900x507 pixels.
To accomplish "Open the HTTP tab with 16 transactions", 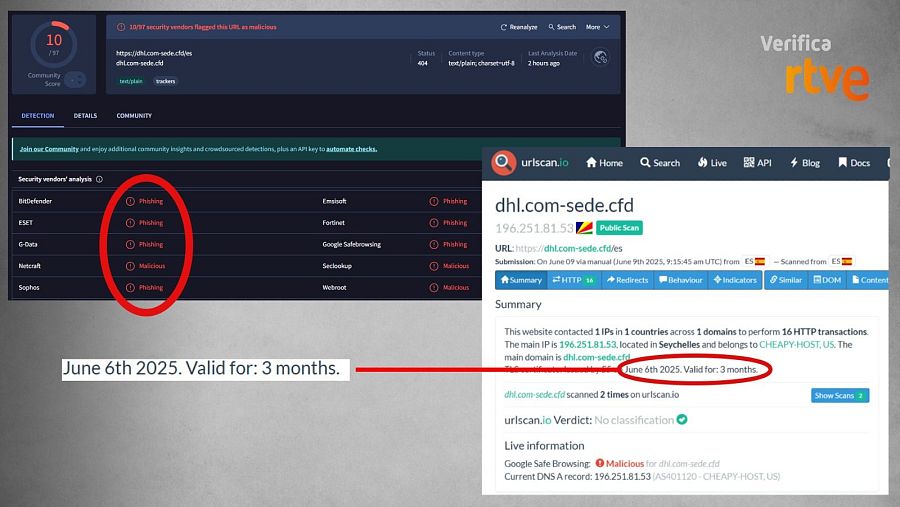I will [573, 280].
